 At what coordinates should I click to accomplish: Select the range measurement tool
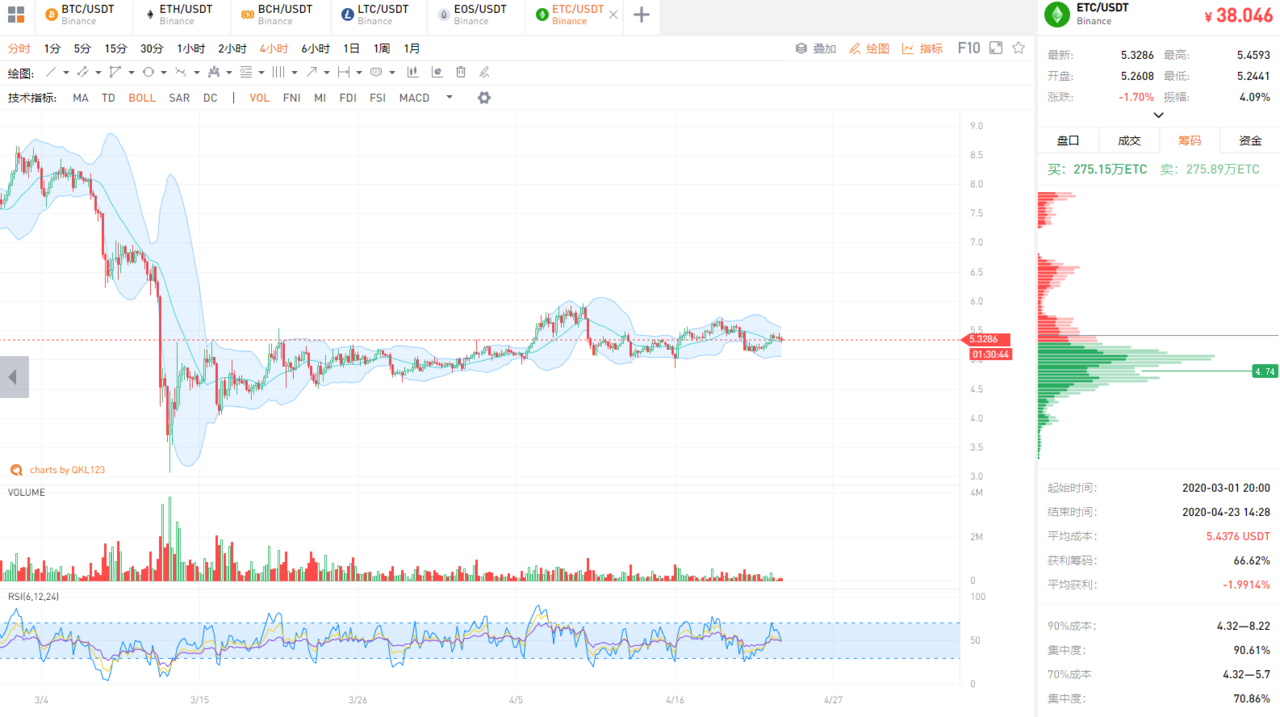click(344, 72)
